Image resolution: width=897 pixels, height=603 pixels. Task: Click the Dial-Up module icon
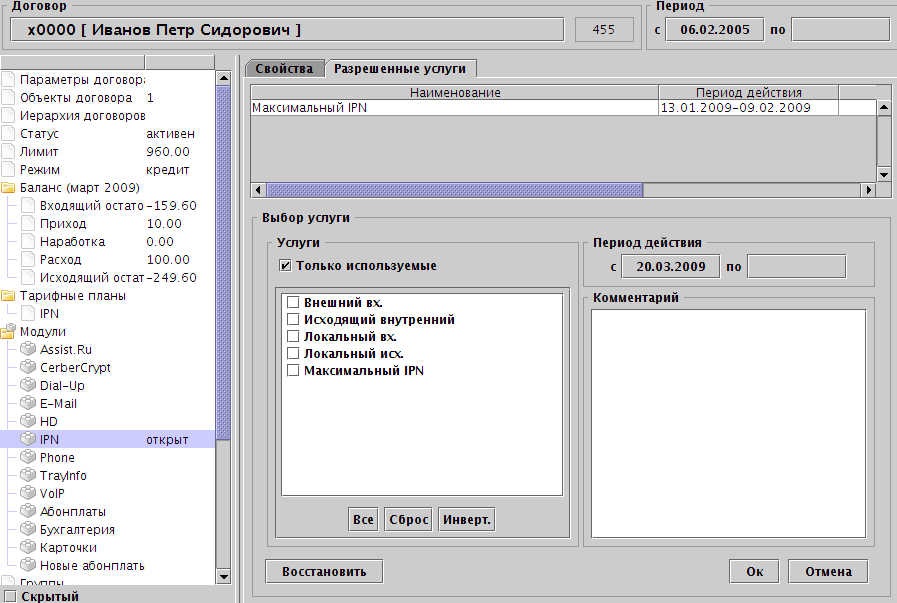(28, 386)
